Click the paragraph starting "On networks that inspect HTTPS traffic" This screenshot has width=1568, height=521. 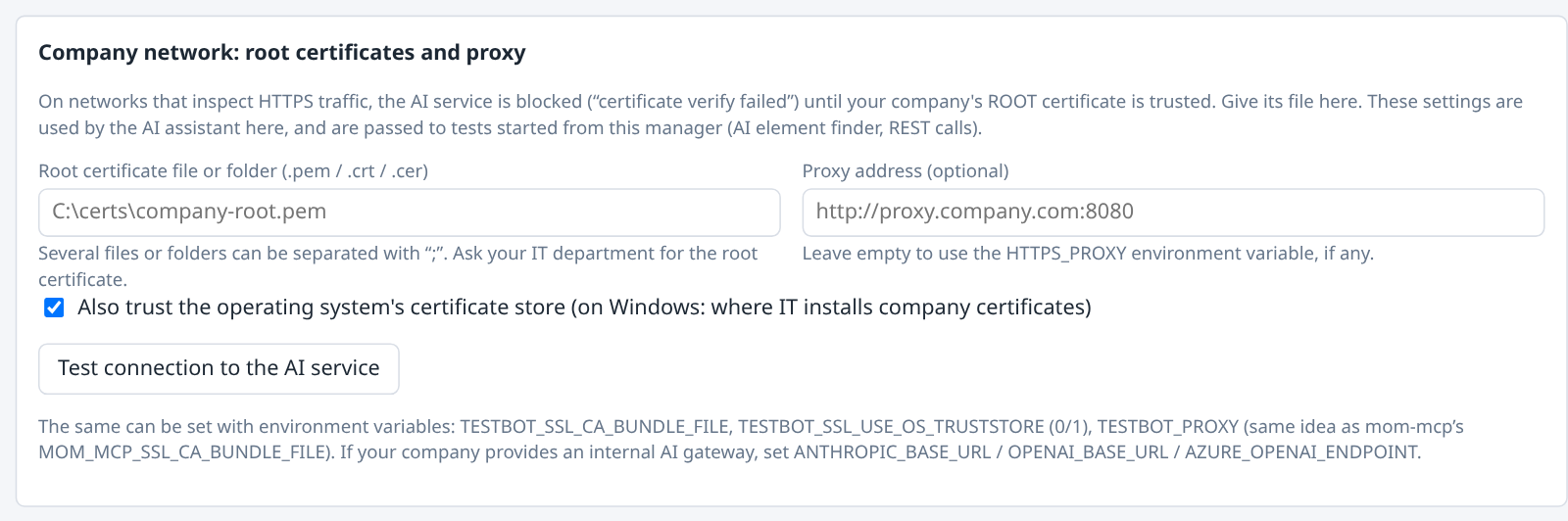tap(780, 115)
